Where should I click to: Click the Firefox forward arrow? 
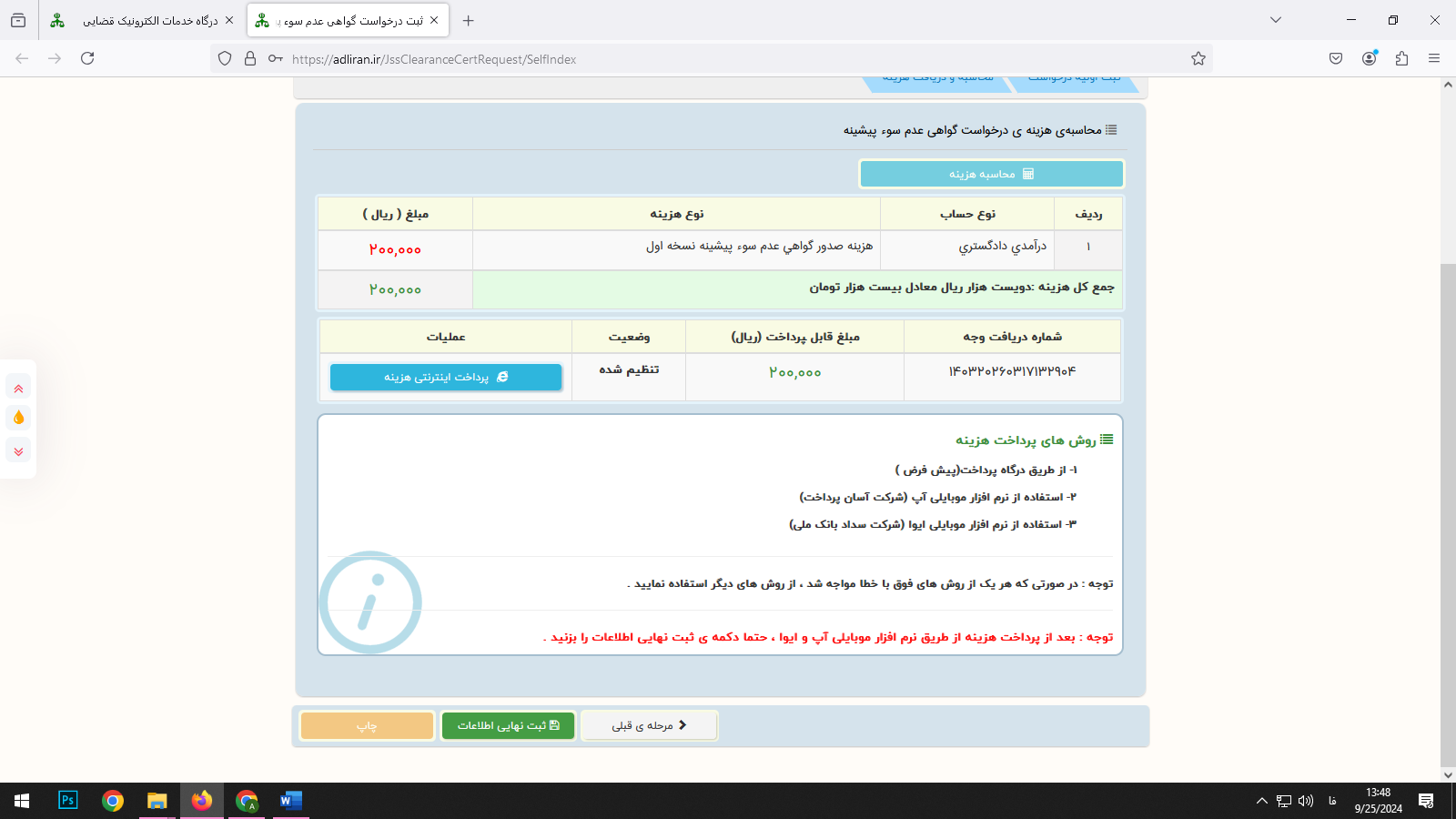(55, 58)
